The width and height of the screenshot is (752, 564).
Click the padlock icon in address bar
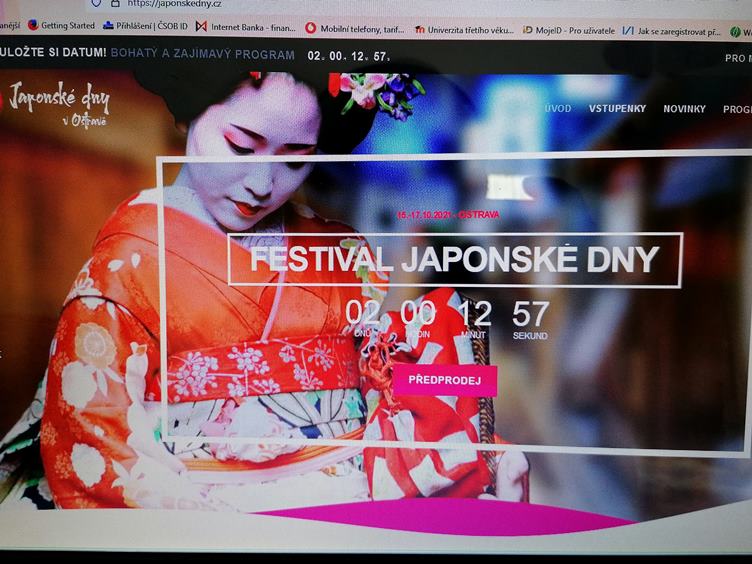[x=115, y=3]
